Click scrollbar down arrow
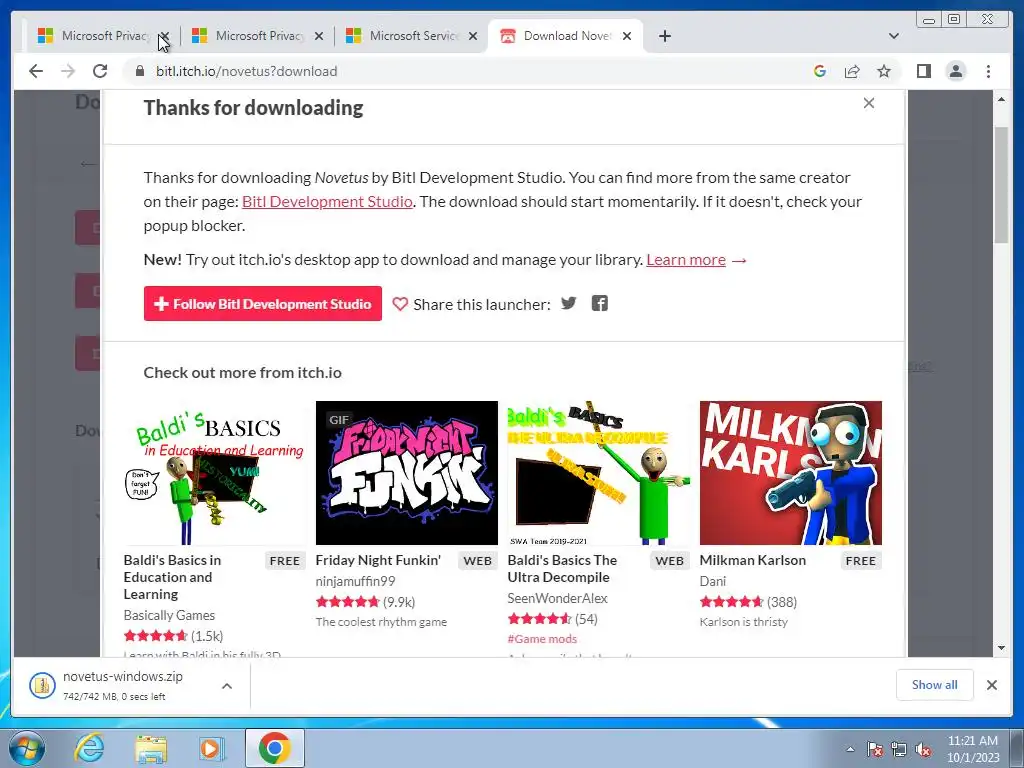 pyautogui.click(x=1001, y=648)
